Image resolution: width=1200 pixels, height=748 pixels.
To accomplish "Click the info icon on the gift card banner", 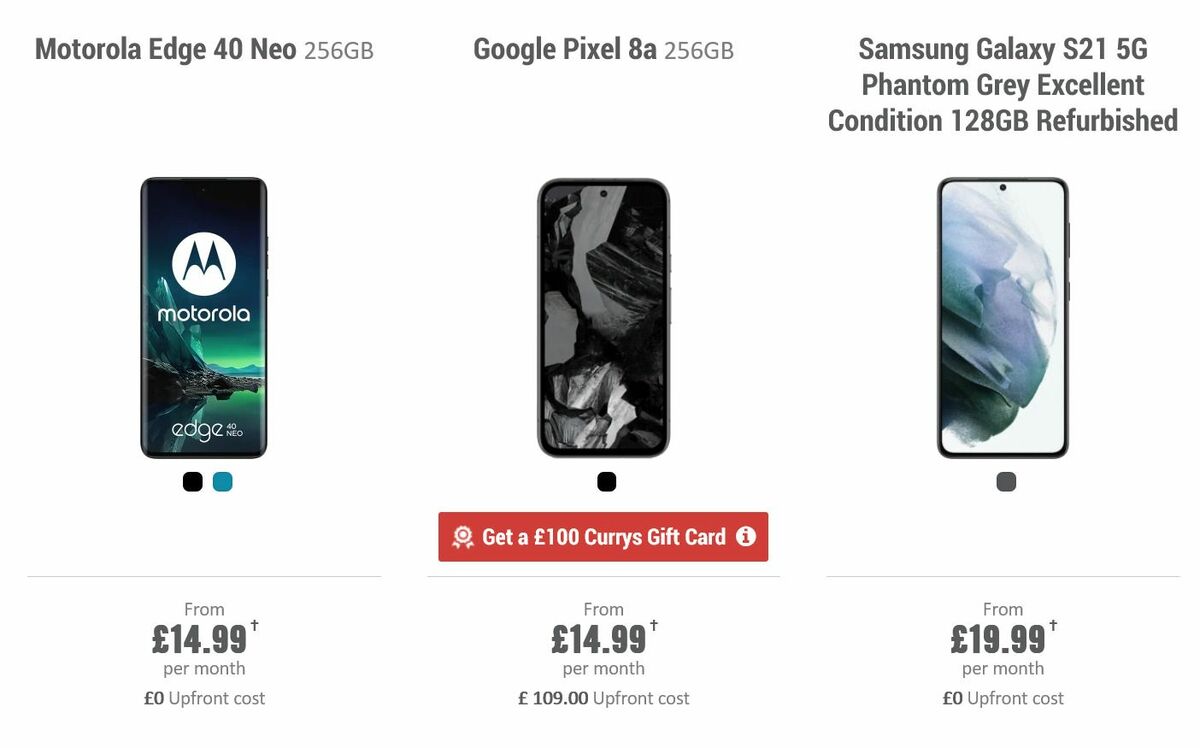I will pyautogui.click(x=745, y=537).
